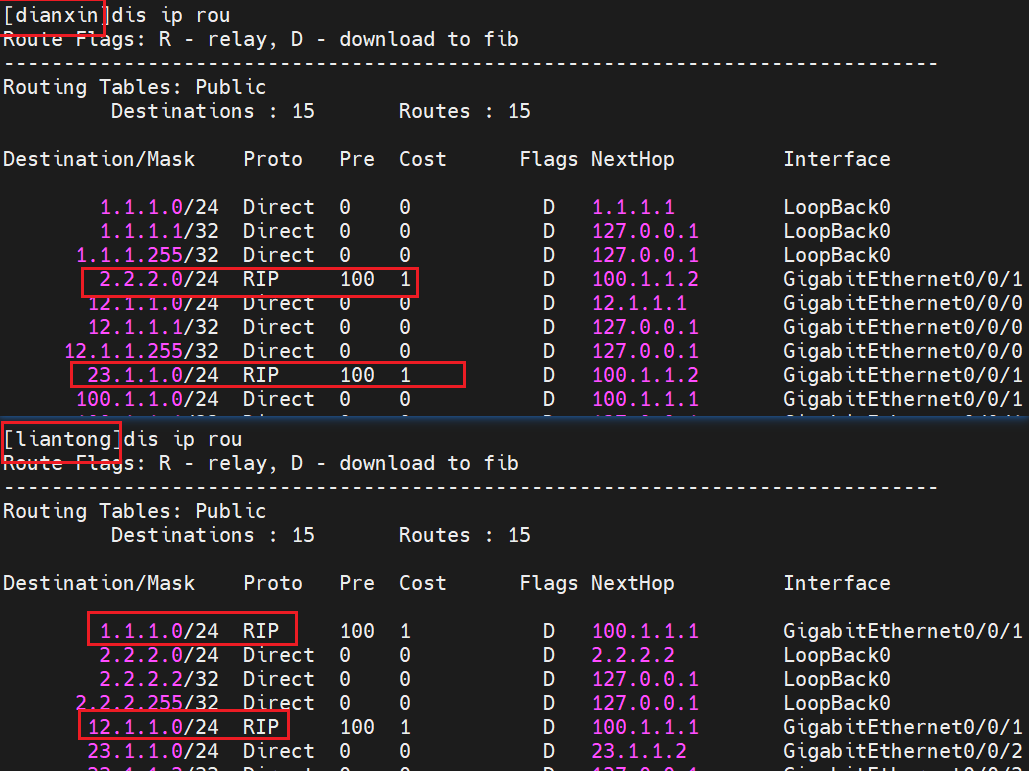Click next hop address 23.1.1.2

[639, 751]
